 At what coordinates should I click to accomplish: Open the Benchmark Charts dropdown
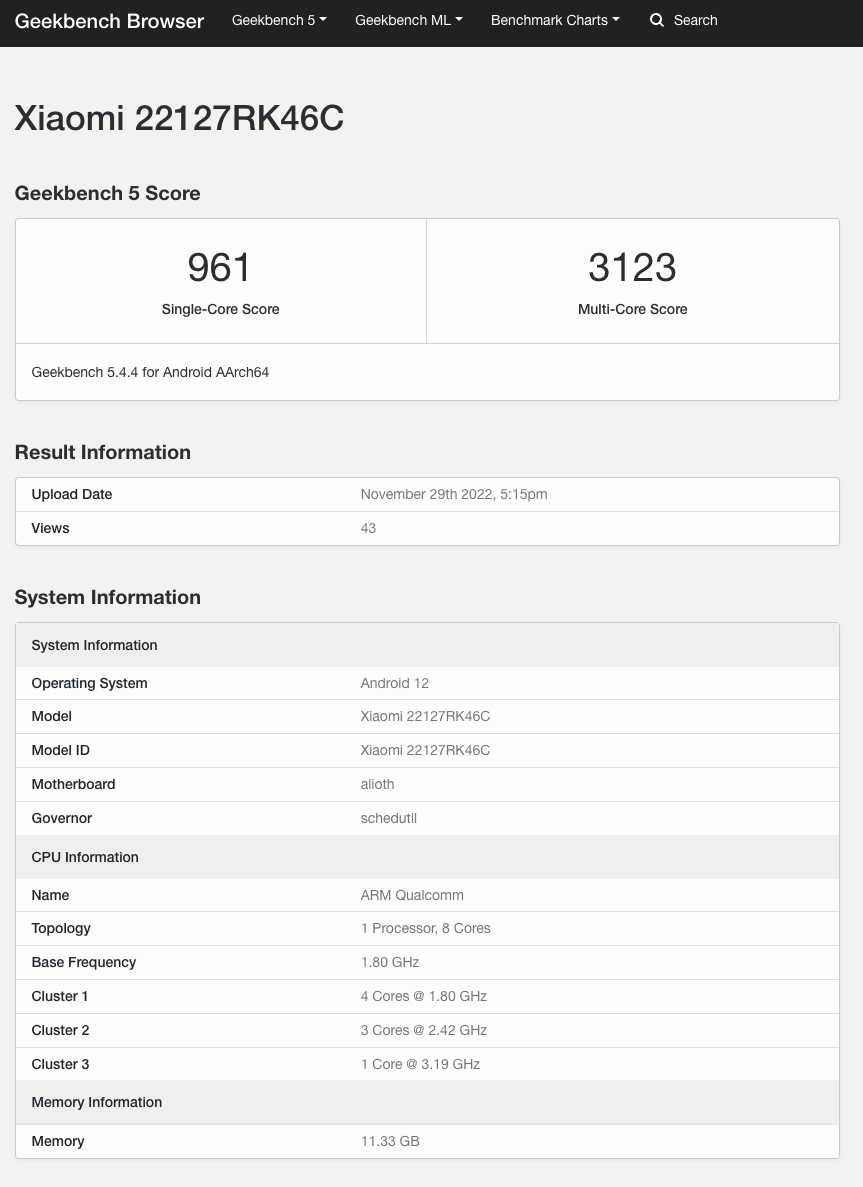(555, 20)
